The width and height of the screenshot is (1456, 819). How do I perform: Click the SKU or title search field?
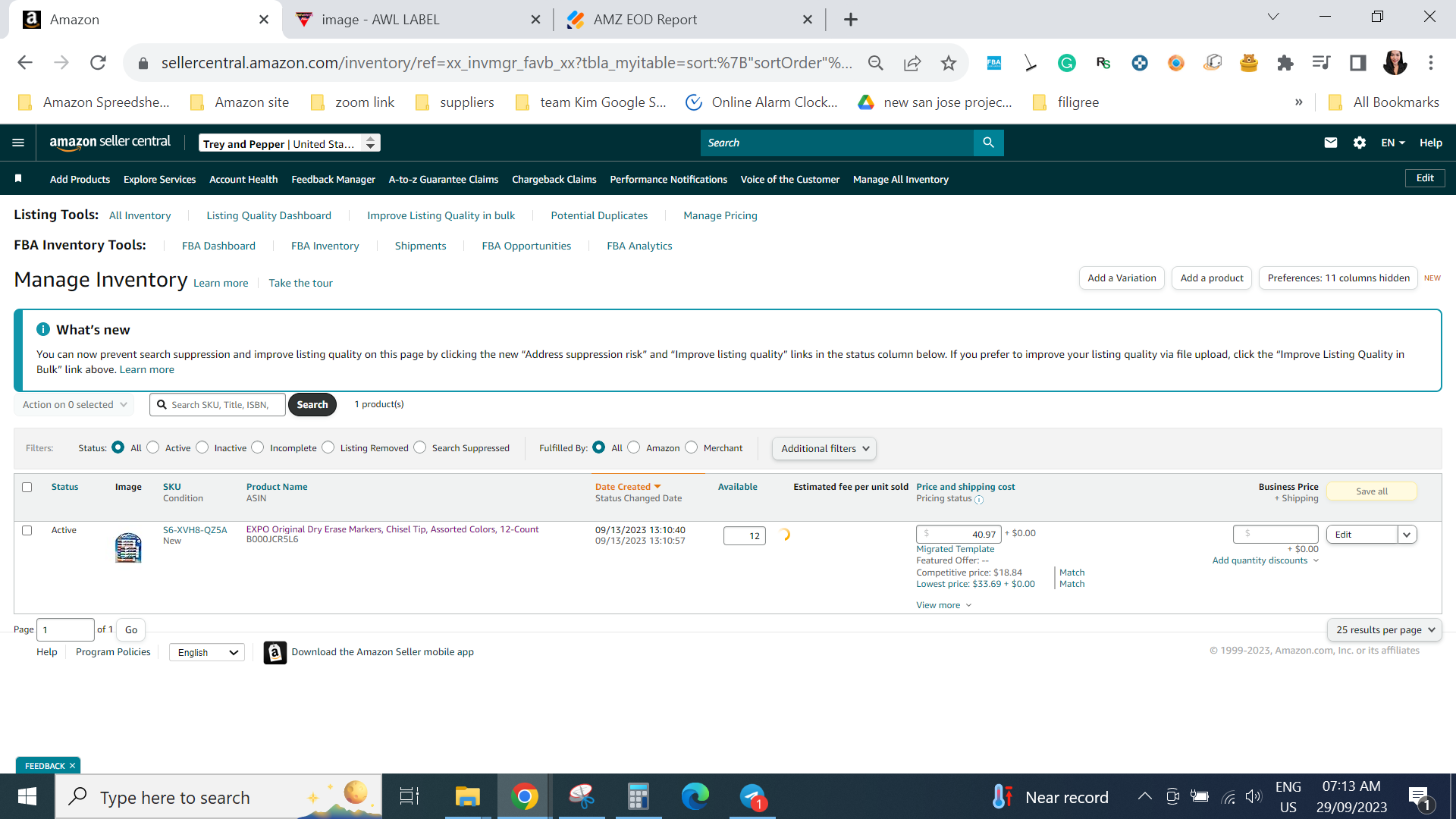click(218, 404)
